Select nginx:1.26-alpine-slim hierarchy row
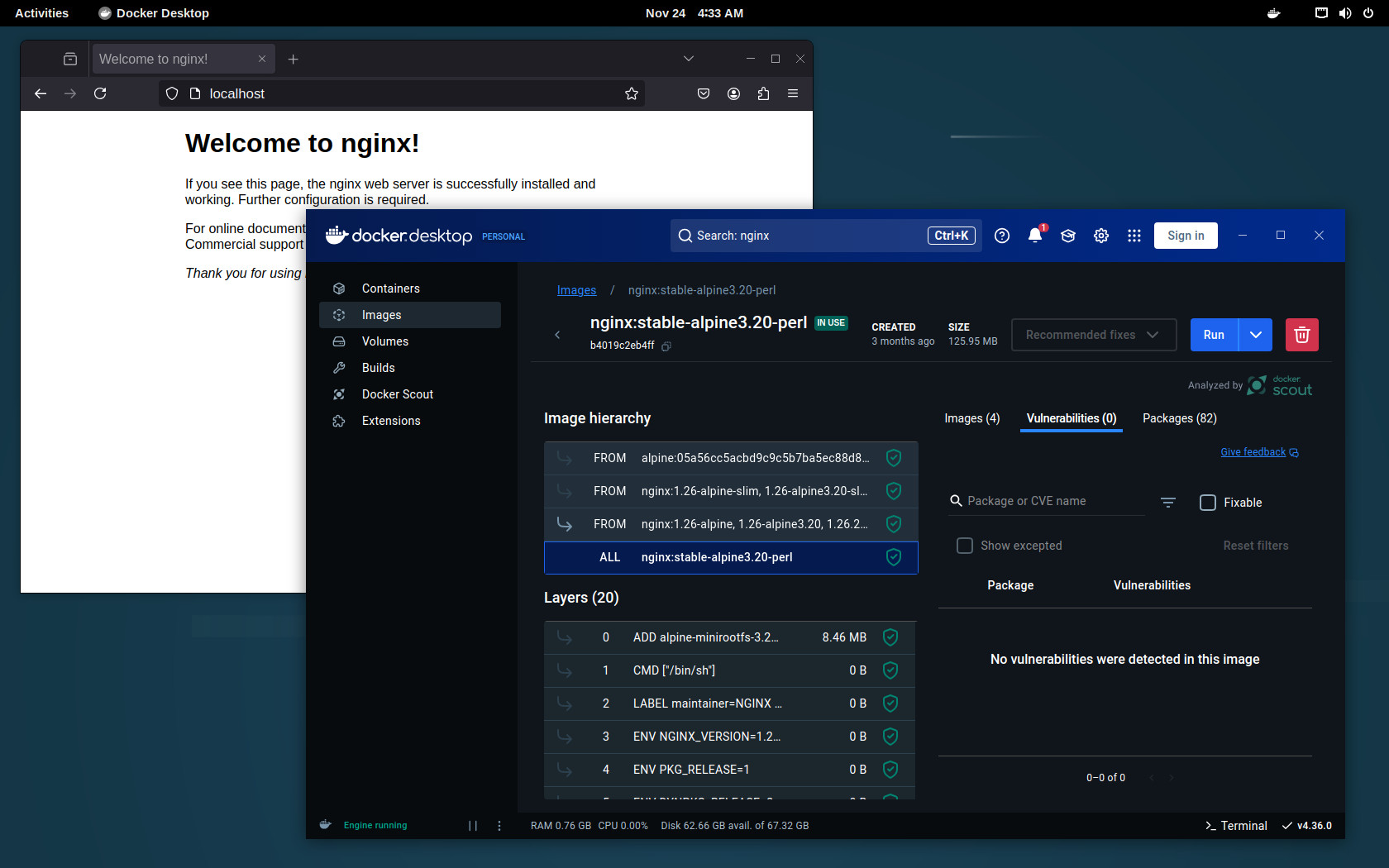The height and width of the screenshot is (868, 1389). (731, 491)
